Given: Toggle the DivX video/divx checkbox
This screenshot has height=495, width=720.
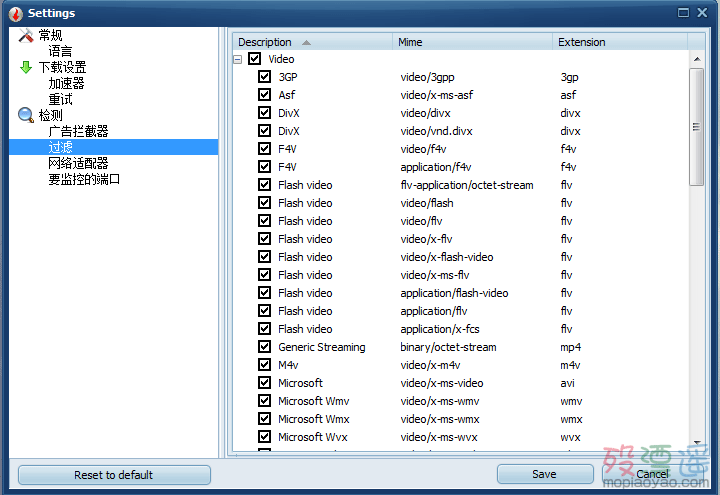Looking at the screenshot, I should (264, 112).
